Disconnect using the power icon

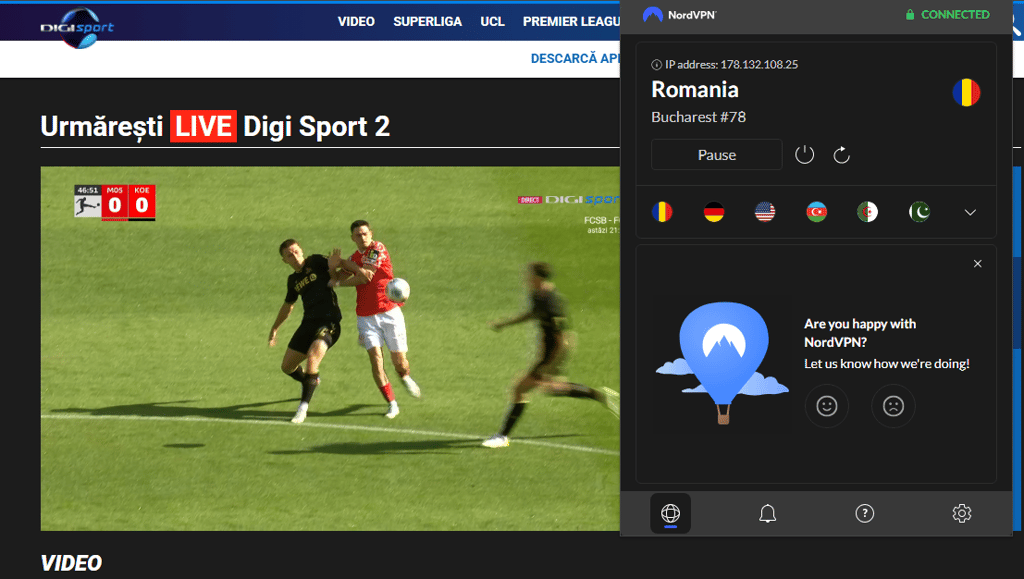click(x=804, y=155)
